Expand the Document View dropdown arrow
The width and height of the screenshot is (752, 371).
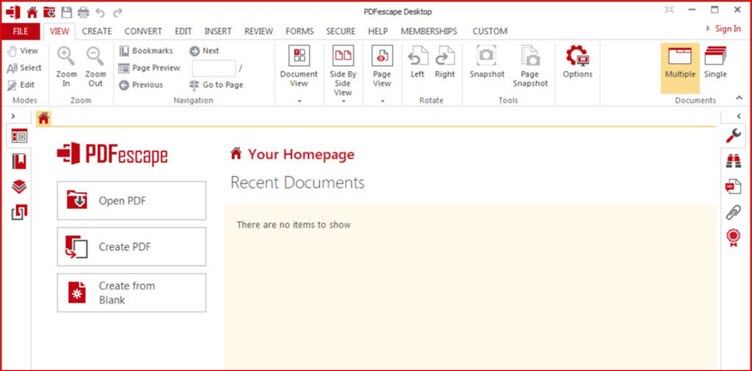pyautogui.click(x=299, y=101)
